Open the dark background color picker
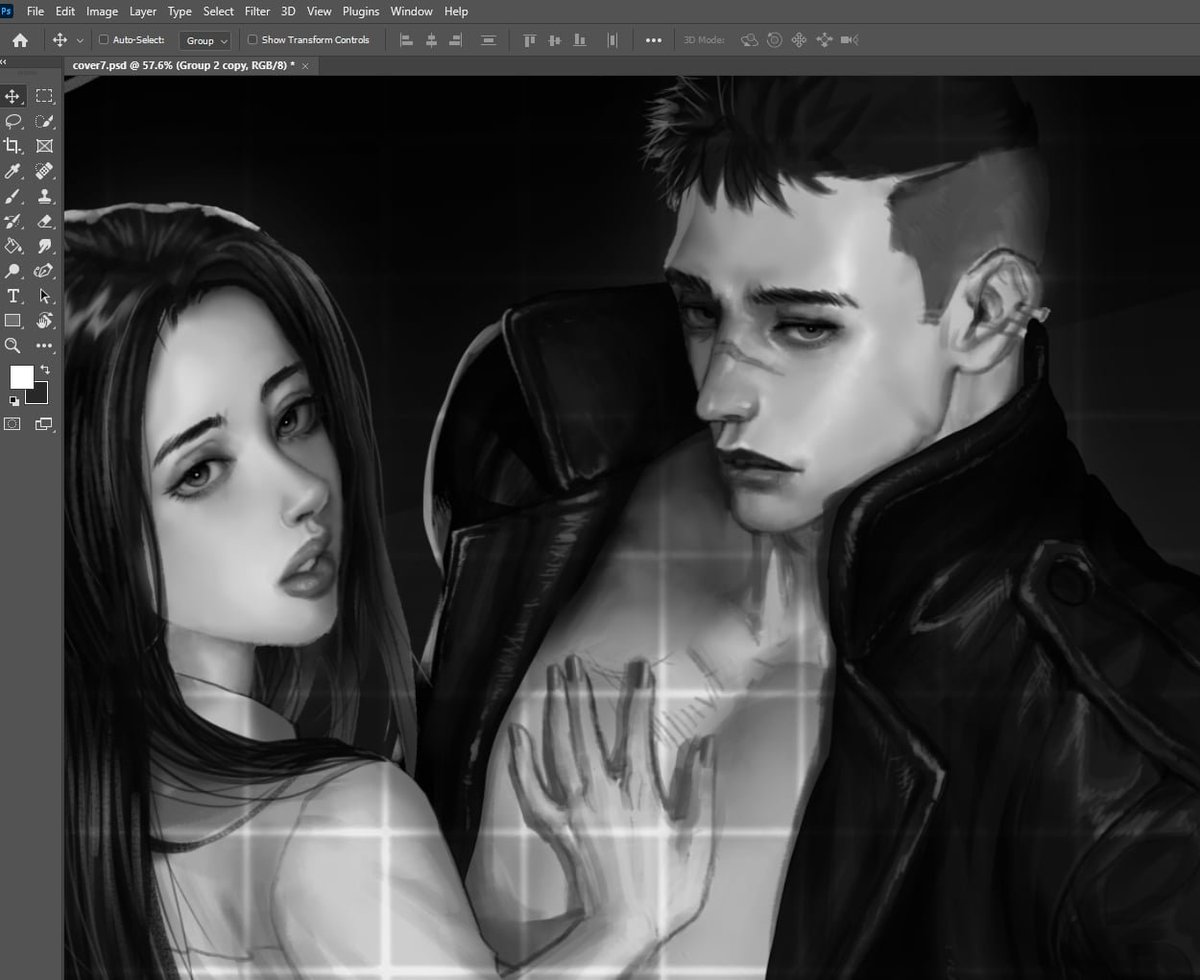This screenshot has width=1200, height=980. coord(40,396)
